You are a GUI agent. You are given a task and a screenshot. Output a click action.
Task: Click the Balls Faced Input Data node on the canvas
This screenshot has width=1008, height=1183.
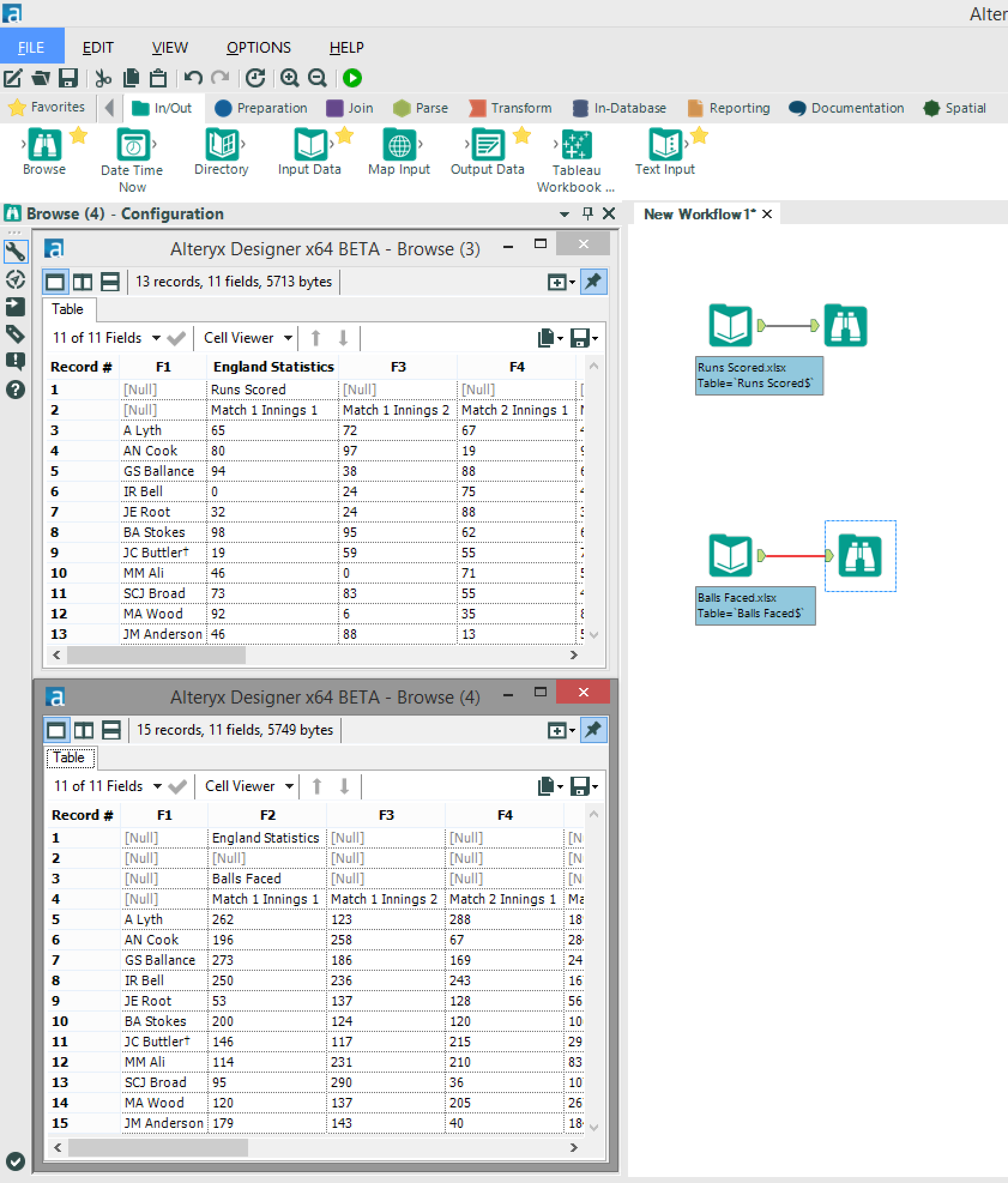pos(731,556)
